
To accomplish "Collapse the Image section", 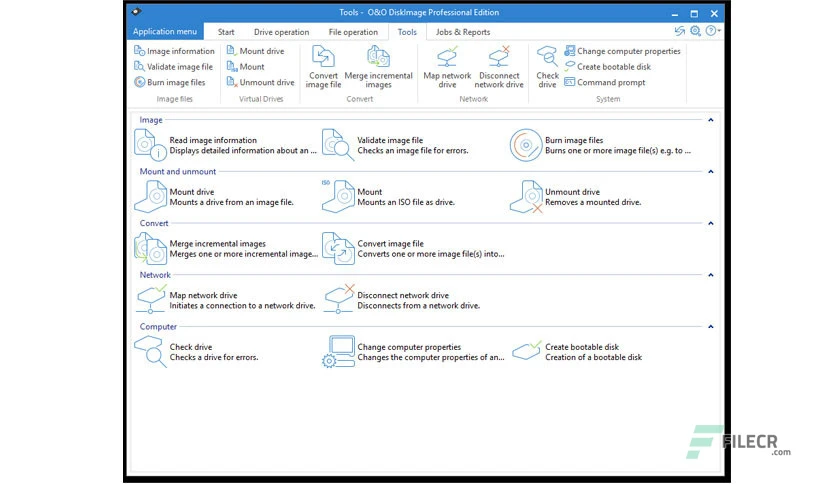I will (711, 120).
